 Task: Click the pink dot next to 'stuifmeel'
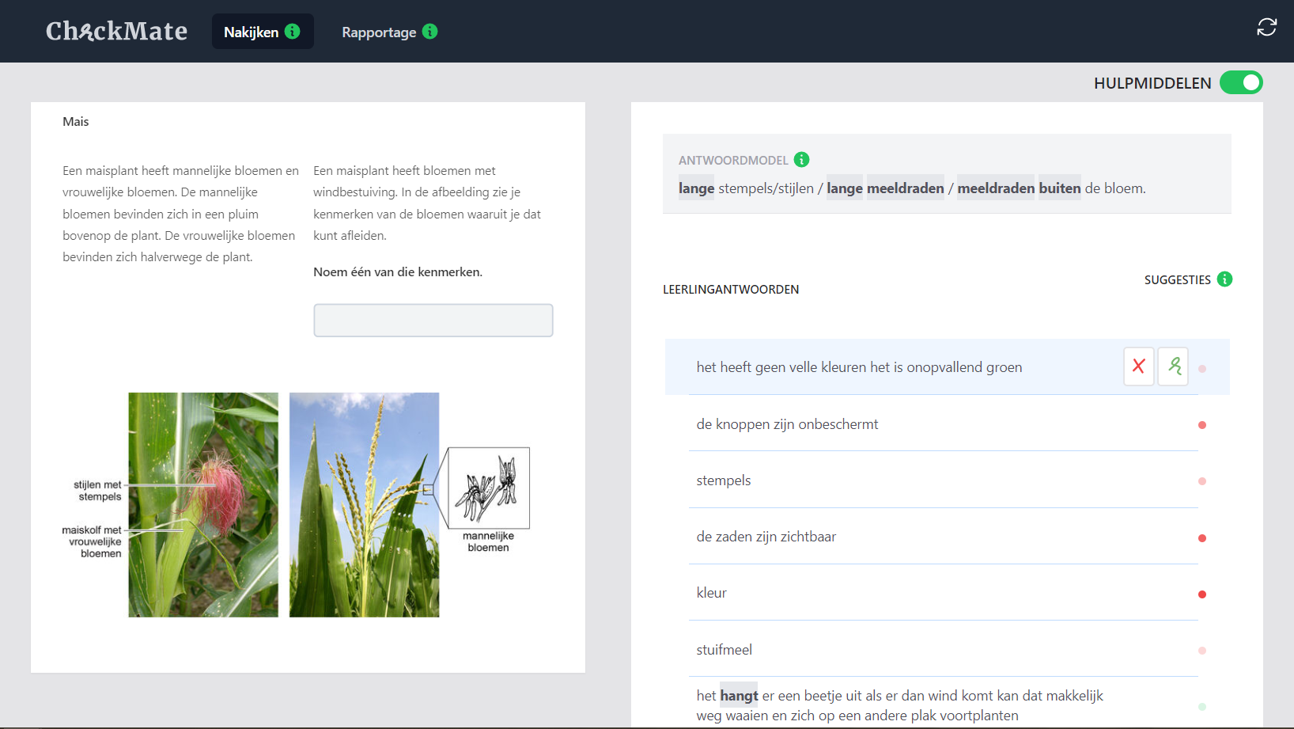pos(1202,650)
